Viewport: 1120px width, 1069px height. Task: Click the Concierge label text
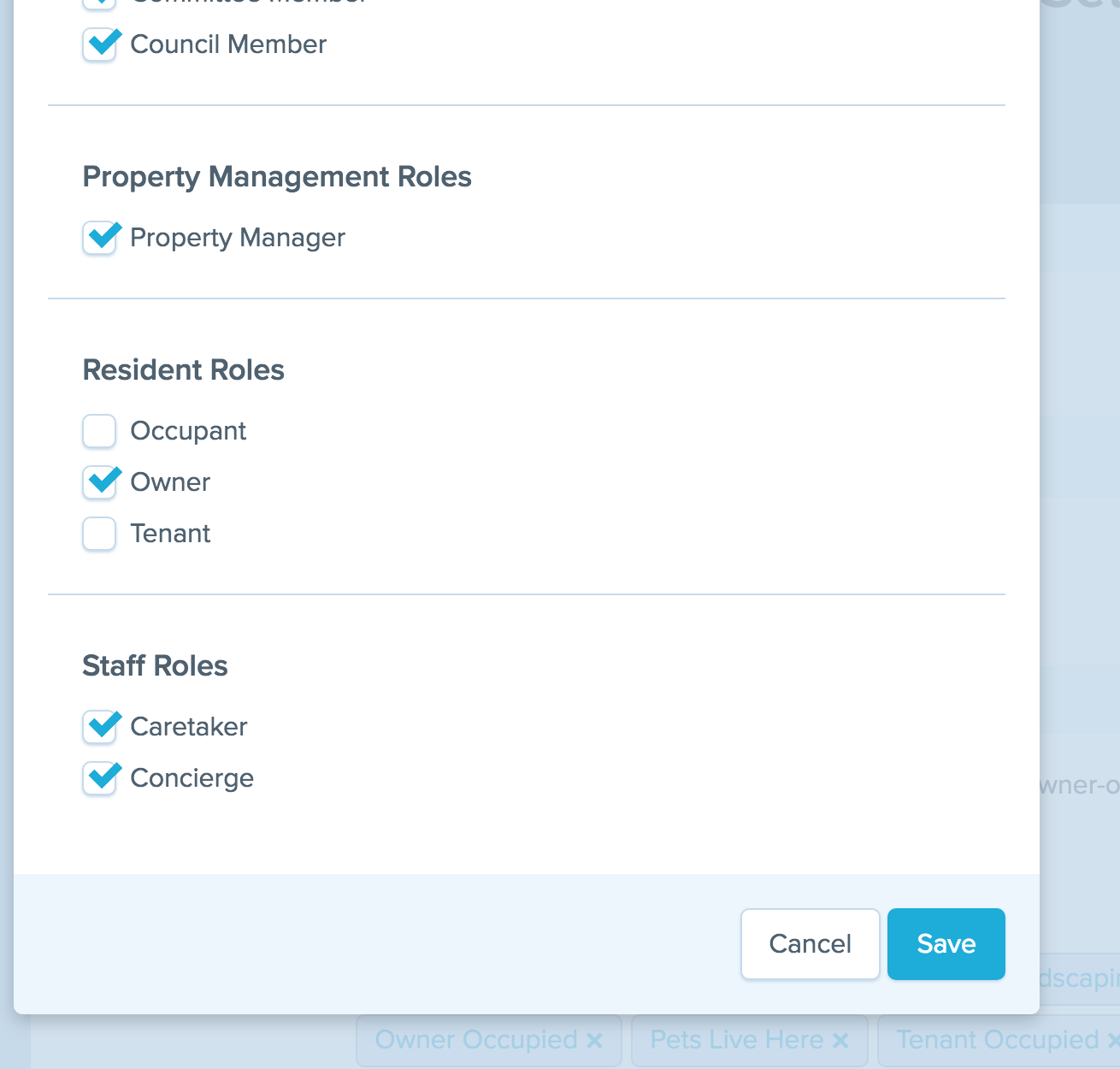tap(192, 778)
